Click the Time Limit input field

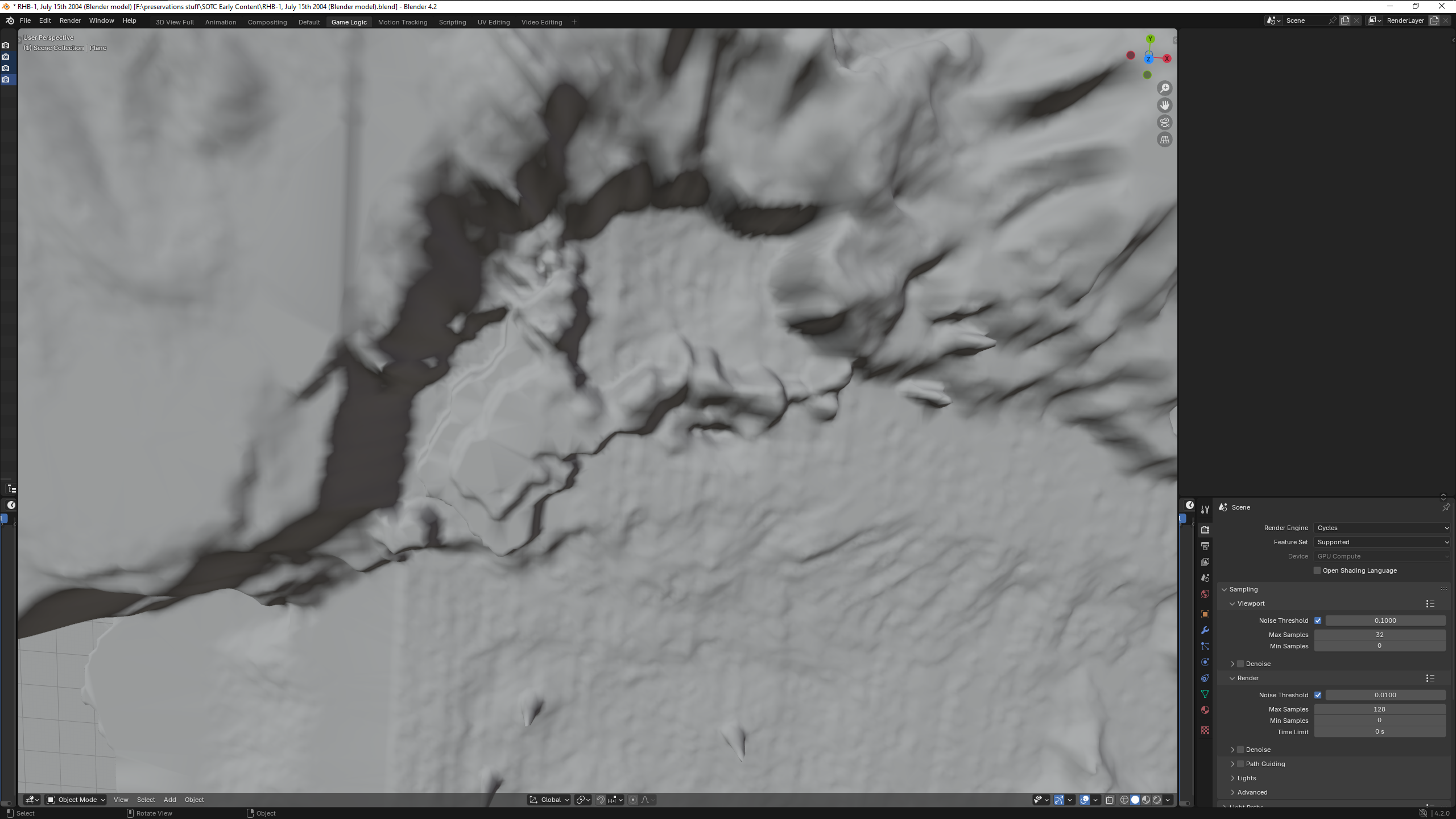click(1379, 732)
